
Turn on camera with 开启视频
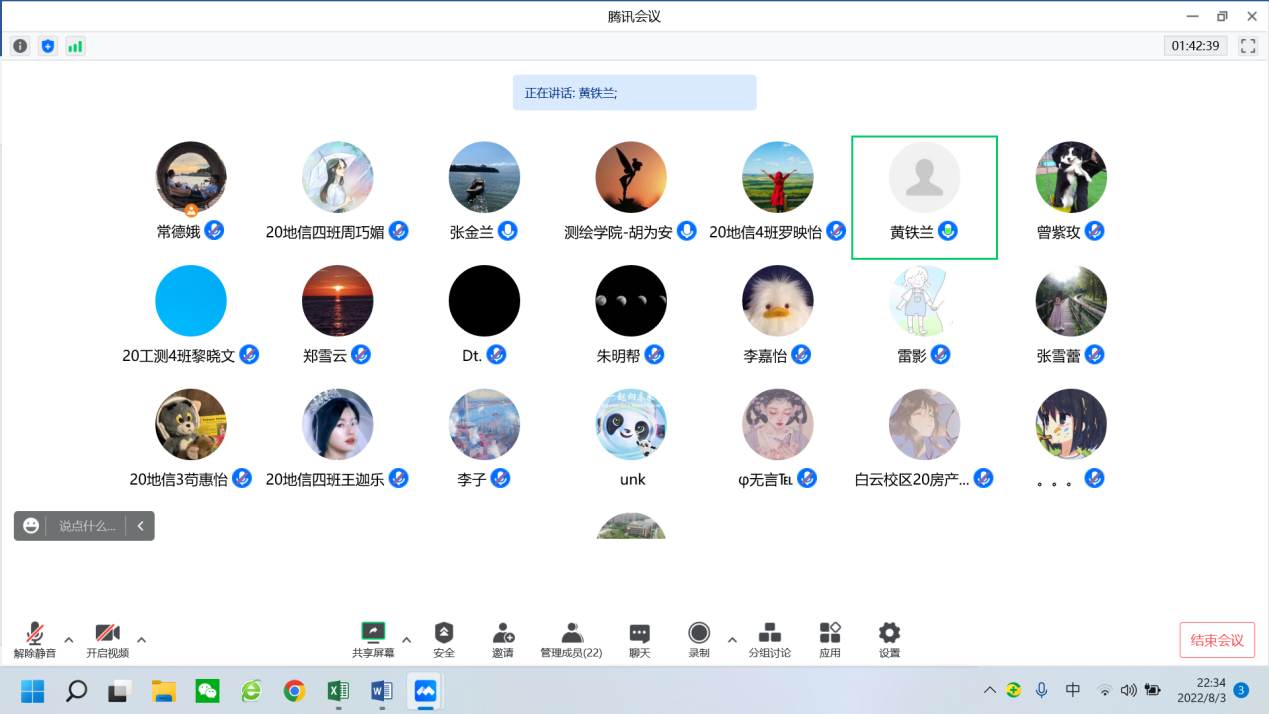(107, 639)
